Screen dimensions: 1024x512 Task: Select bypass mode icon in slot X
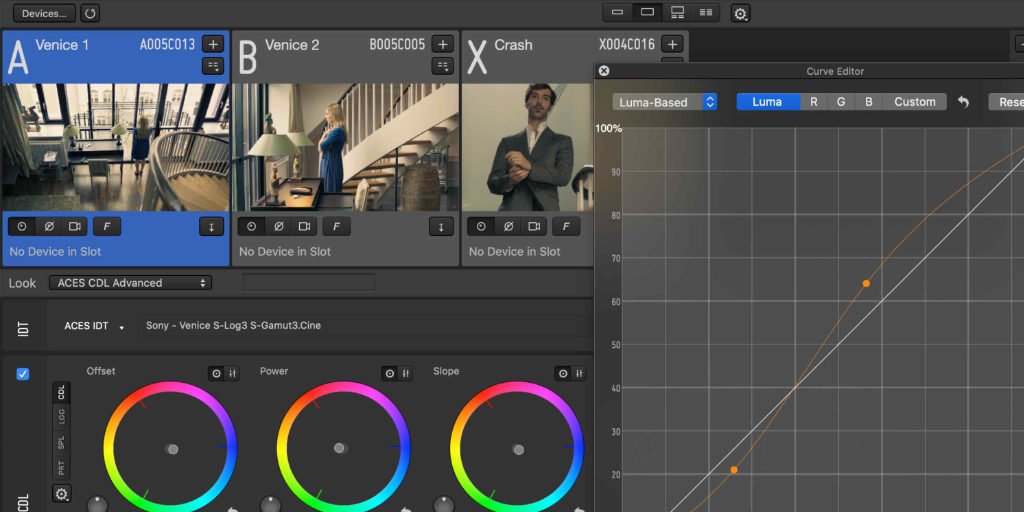click(x=508, y=227)
